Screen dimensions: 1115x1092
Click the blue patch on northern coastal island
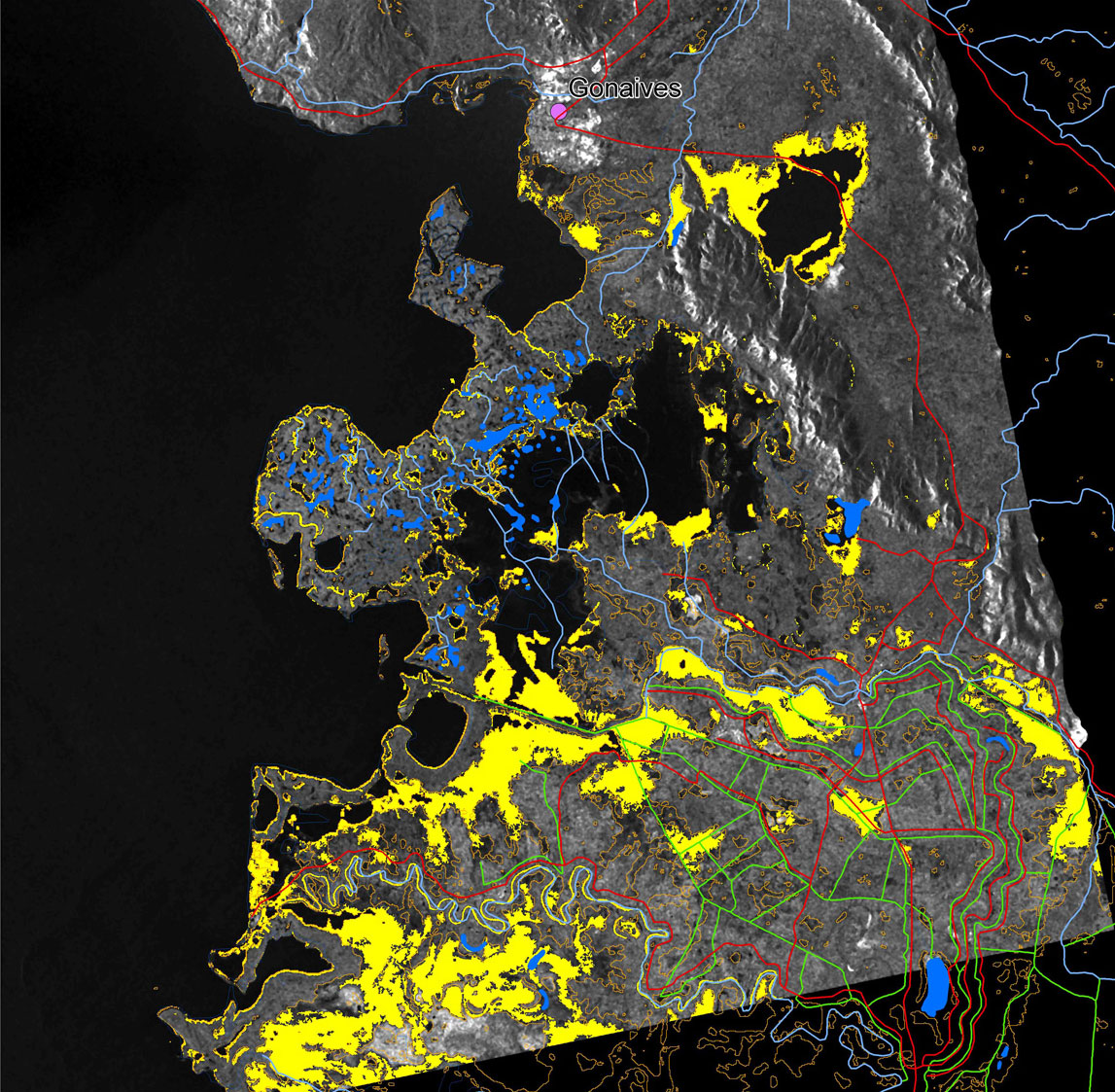coord(438,211)
